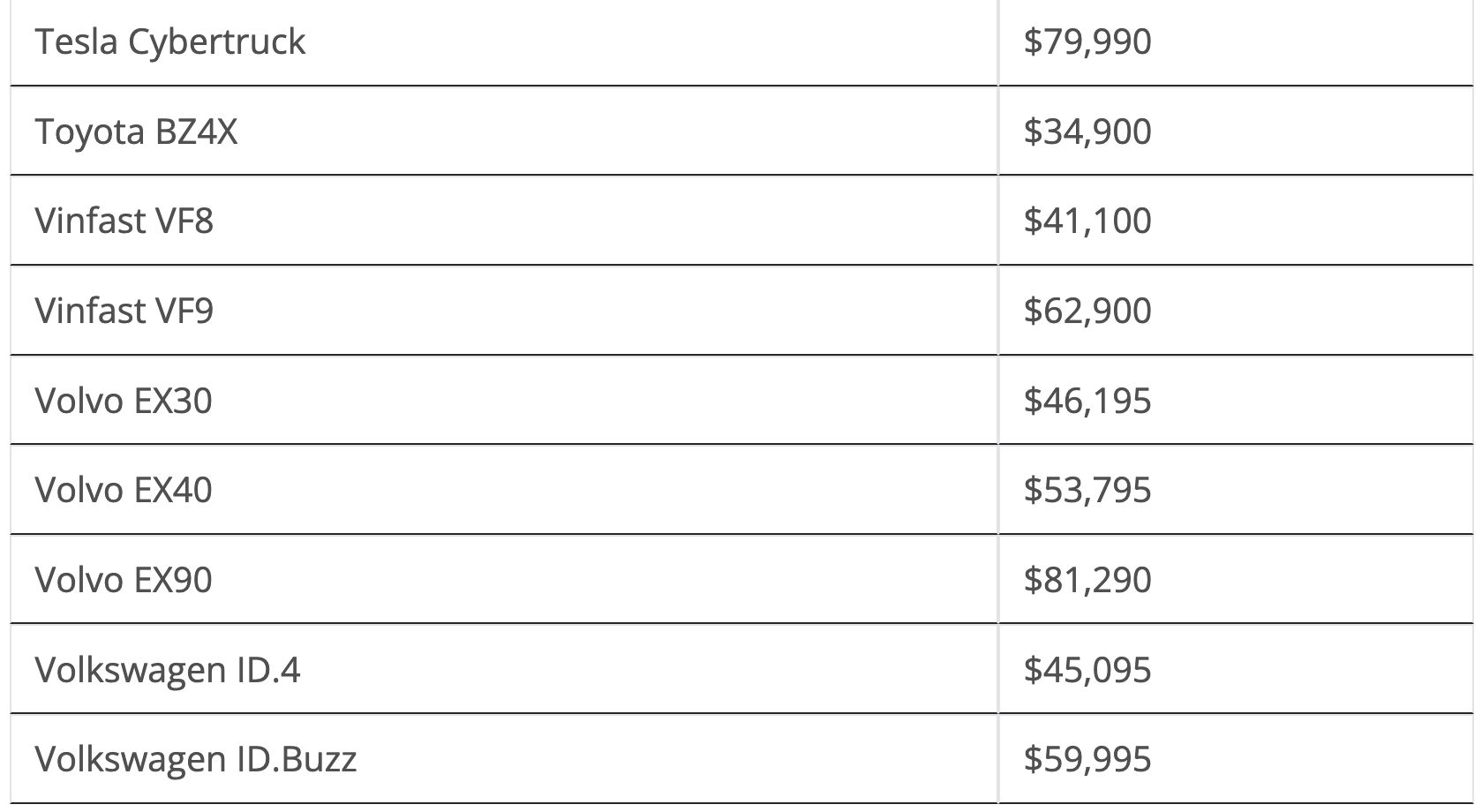Viewport: 1482px width, 812px height.
Task: Click the word "Toyota" in the table
Action: (x=89, y=132)
